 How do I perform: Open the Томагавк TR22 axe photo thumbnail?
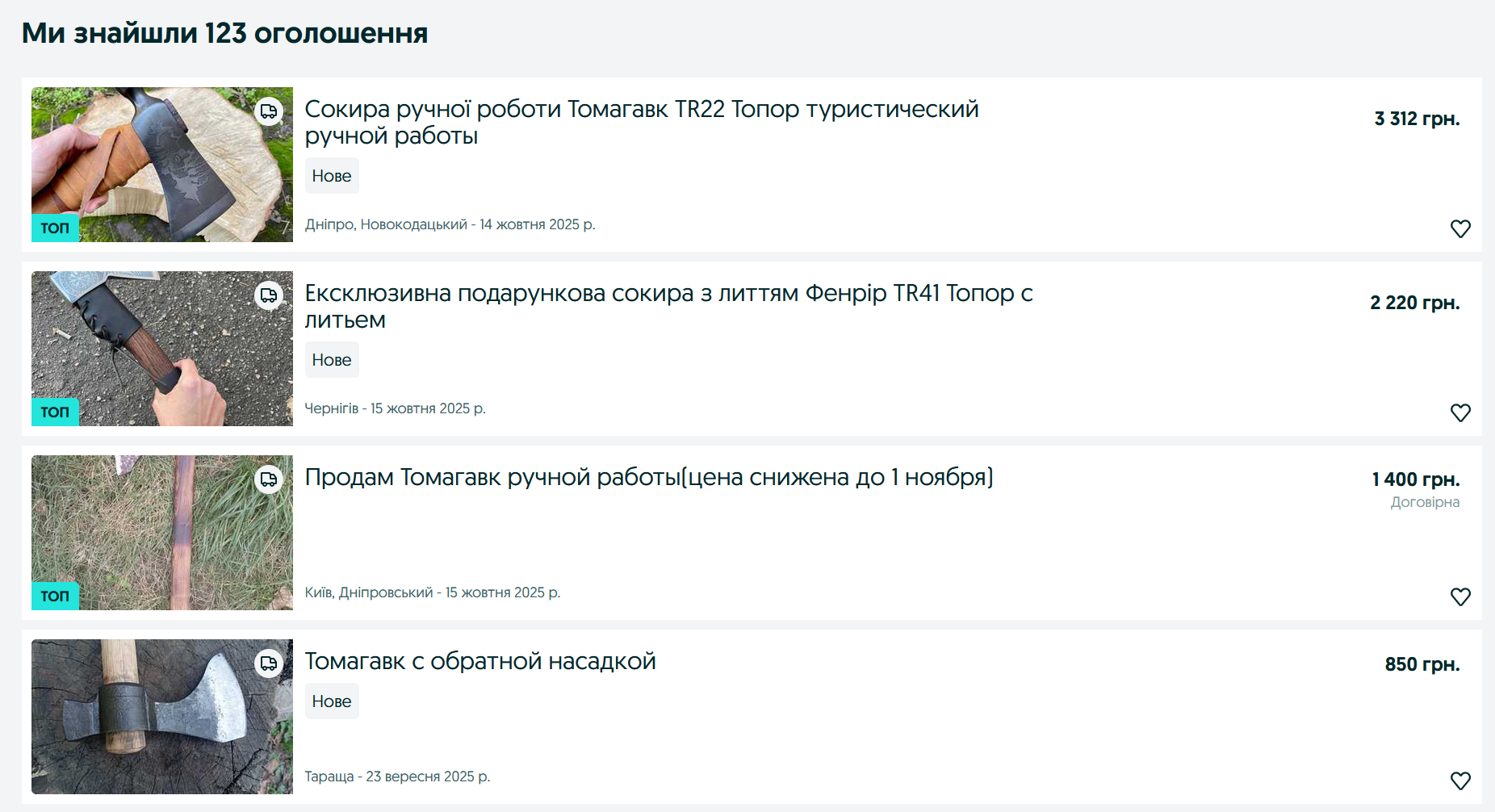161,165
